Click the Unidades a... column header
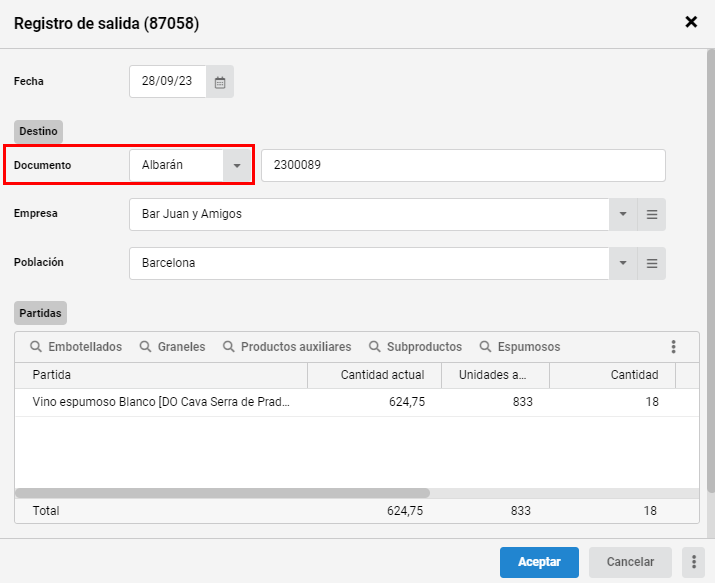This screenshot has height=583, width=715. (495, 375)
